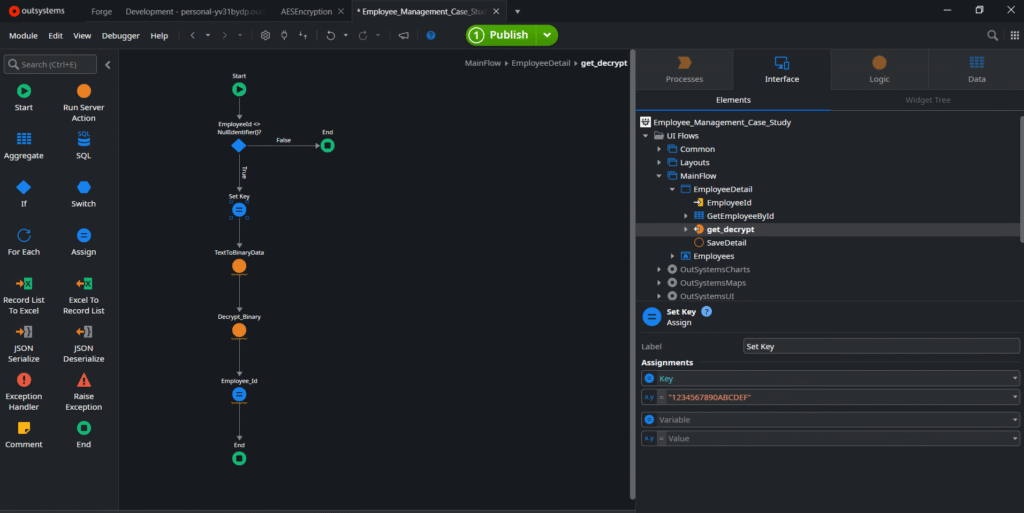Expand the GetEmployeeById aggregate node

click(x=686, y=216)
